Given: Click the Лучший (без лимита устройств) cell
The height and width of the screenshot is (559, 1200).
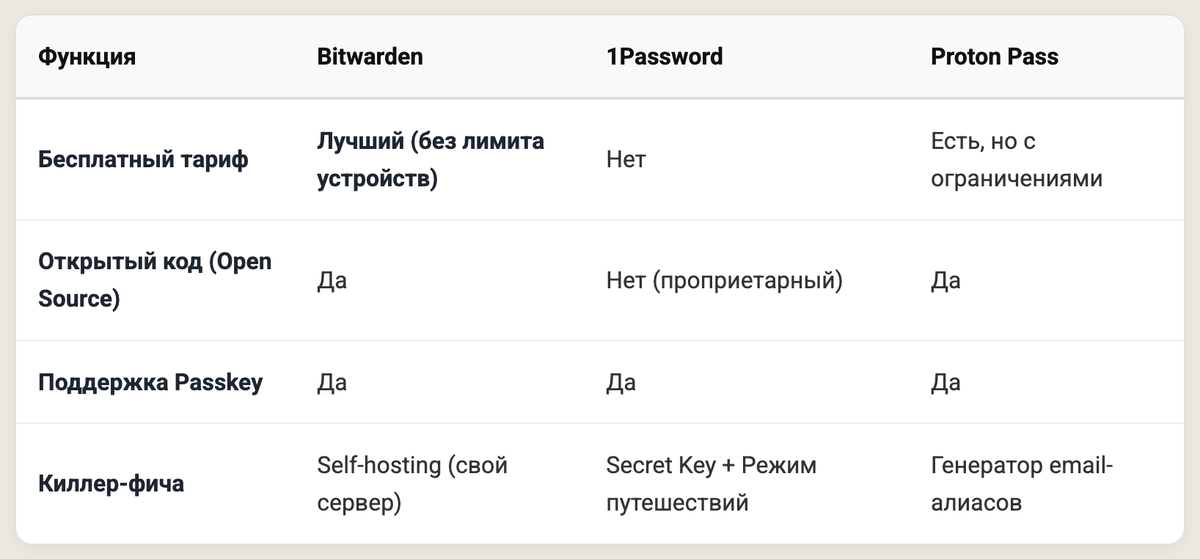Looking at the screenshot, I should (x=430, y=160).
